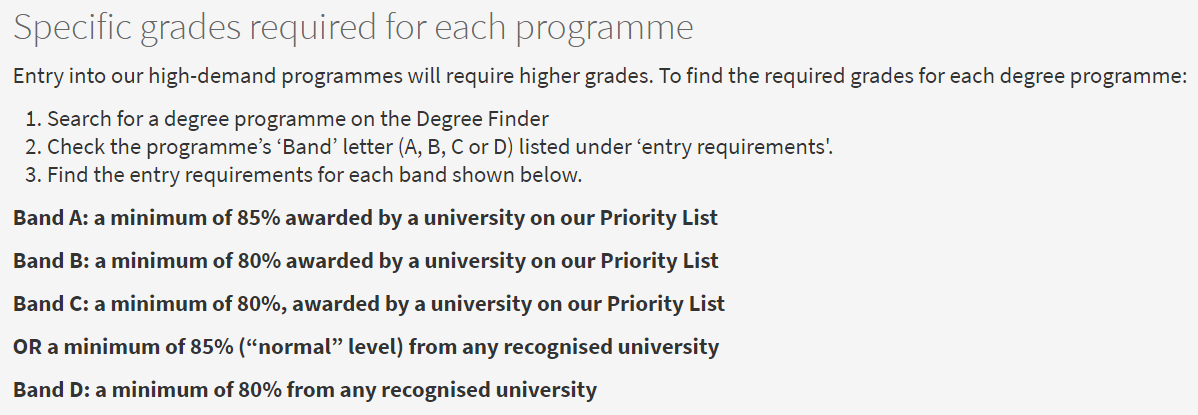Click step 1 about the Degree Finder
1198x415 pixels.
click(x=298, y=119)
